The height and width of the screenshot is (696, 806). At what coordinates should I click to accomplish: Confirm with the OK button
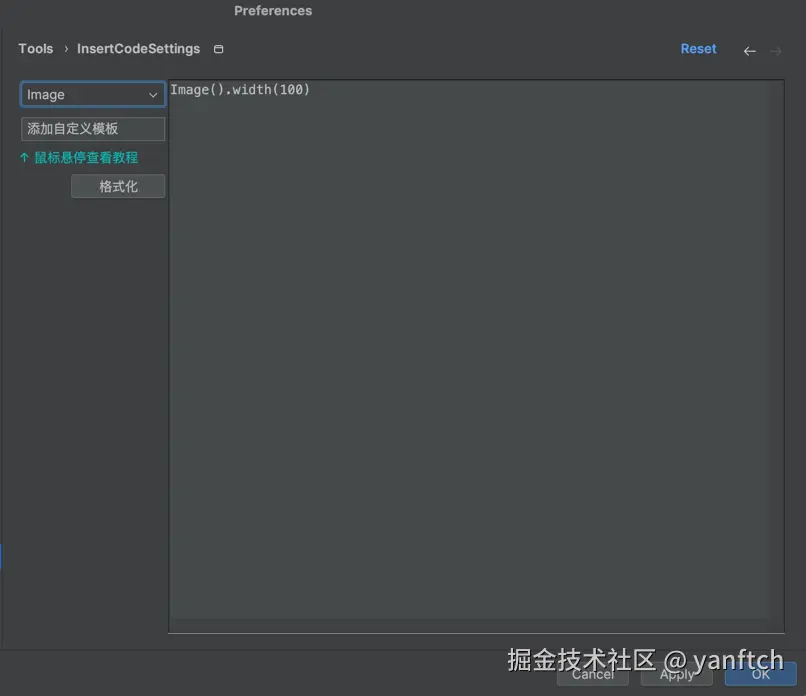(761, 674)
